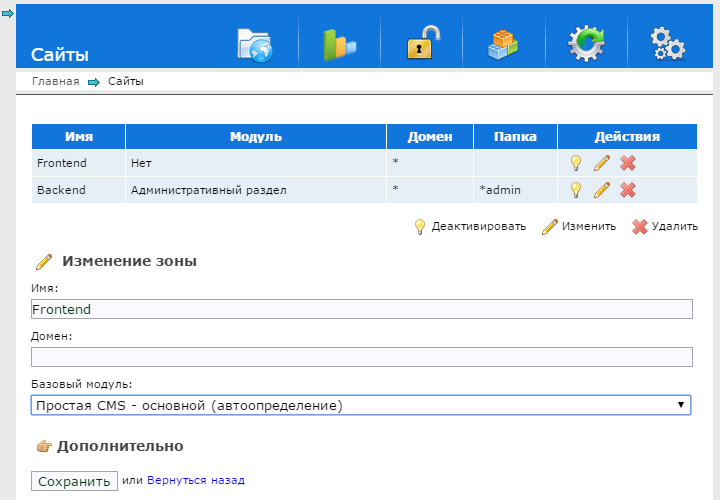Click the Базовый модуль label

click(82, 384)
